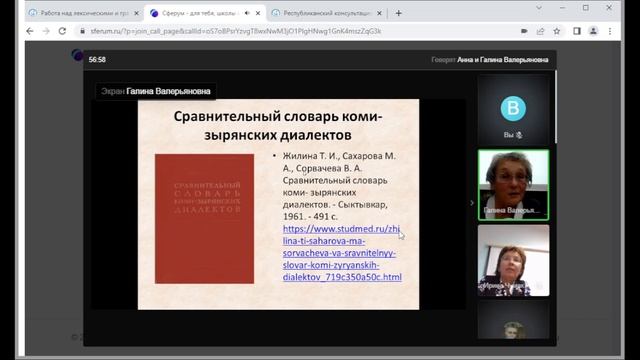Toggle the browser side panel
Viewport: 640px width, 360px height.
click(x=577, y=31)
